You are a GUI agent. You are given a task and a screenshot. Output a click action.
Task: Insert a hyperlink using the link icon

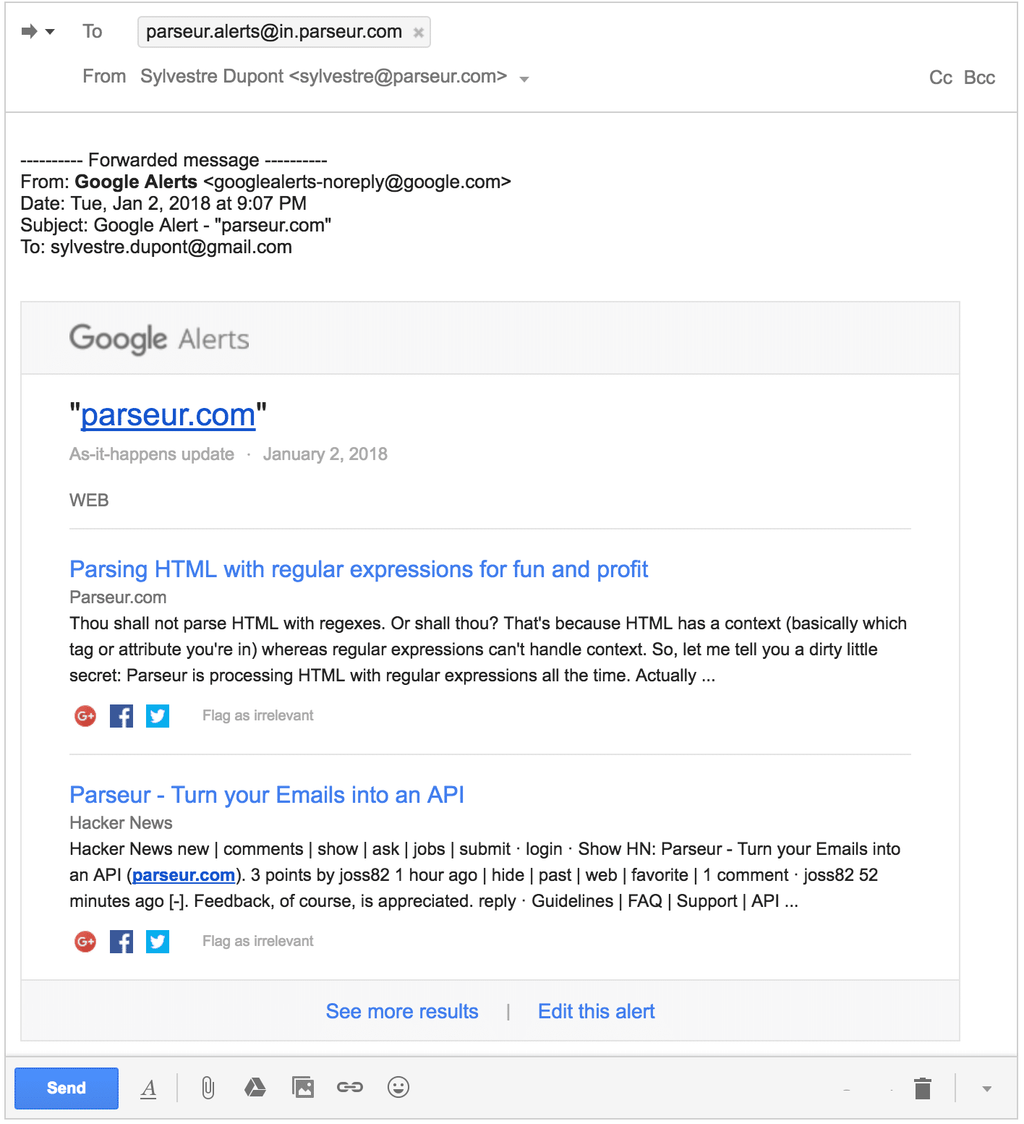click(350, 1087)
